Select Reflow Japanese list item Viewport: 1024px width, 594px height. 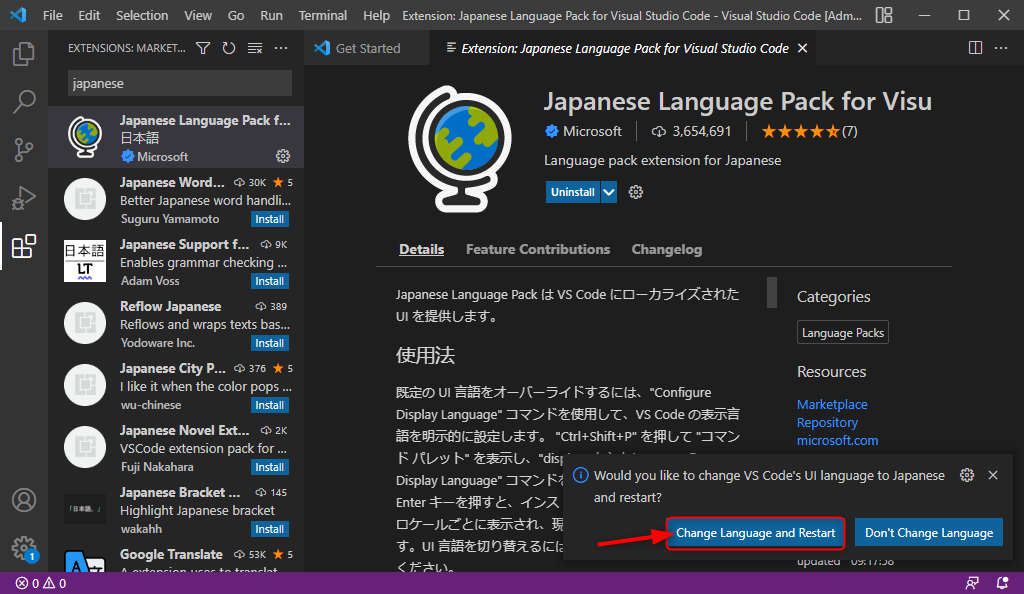pos(176,323)
